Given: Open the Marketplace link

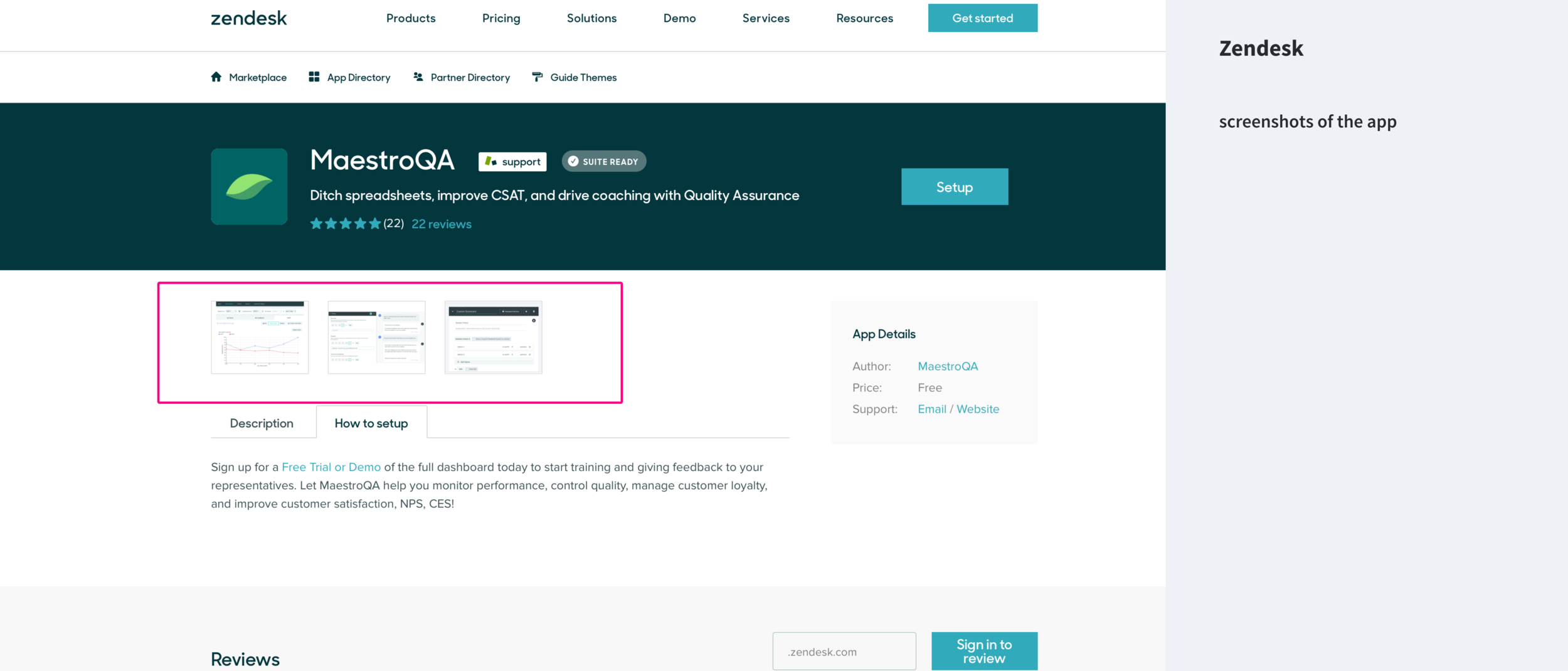Looking at the screenshot, I should (258, 77).
